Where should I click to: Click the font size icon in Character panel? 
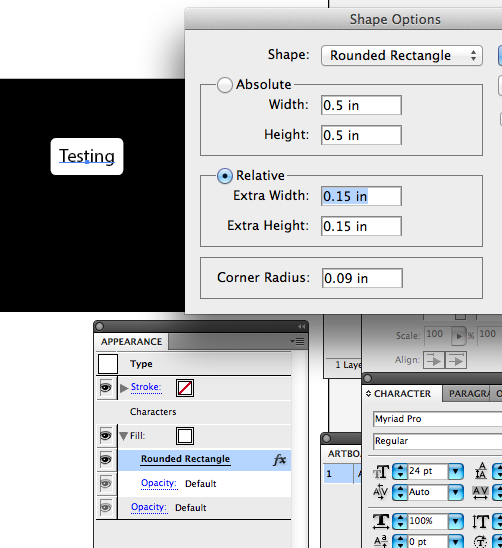click(x=381, y=472)
